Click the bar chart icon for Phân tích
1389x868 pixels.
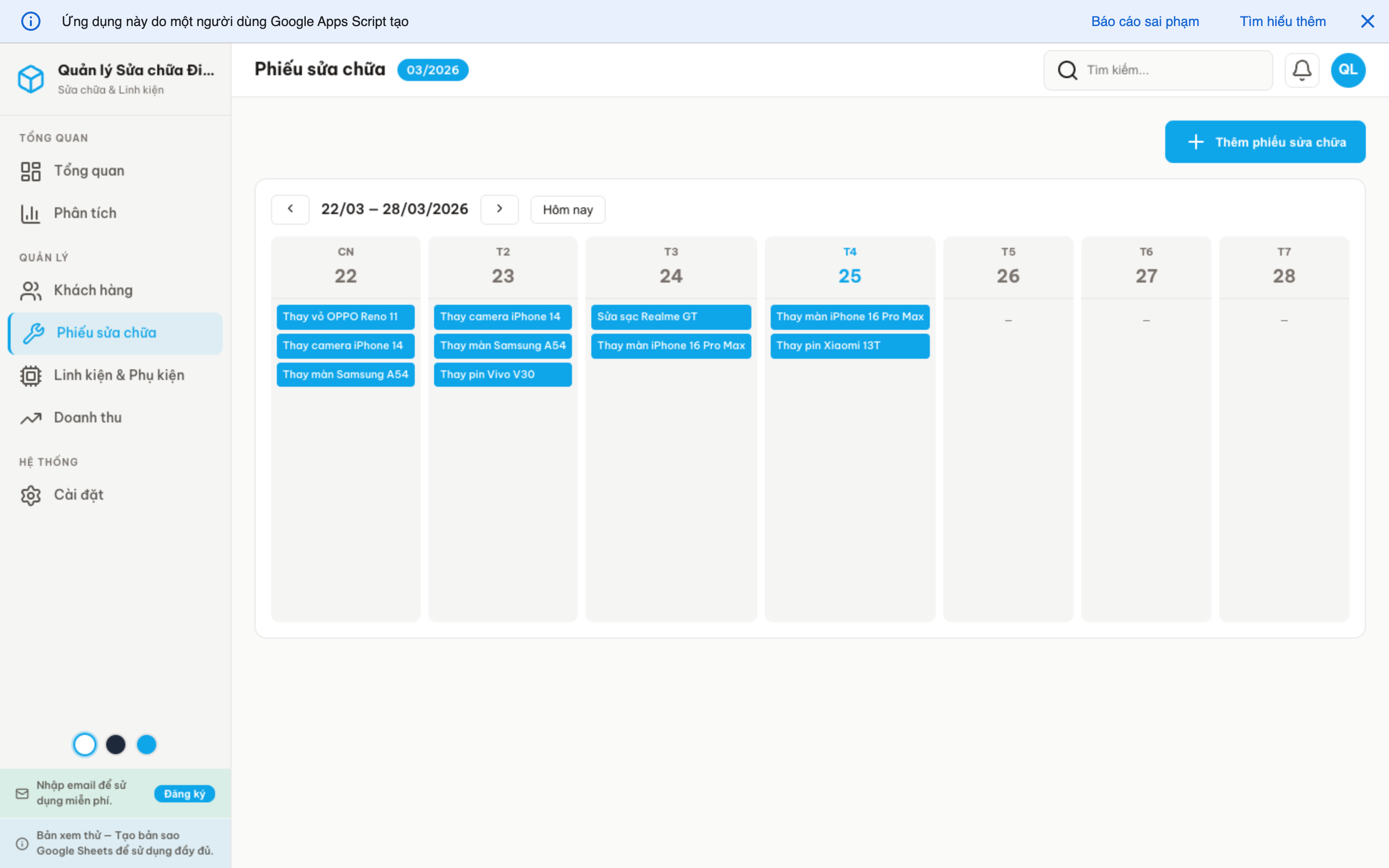[x=30, y=213]
